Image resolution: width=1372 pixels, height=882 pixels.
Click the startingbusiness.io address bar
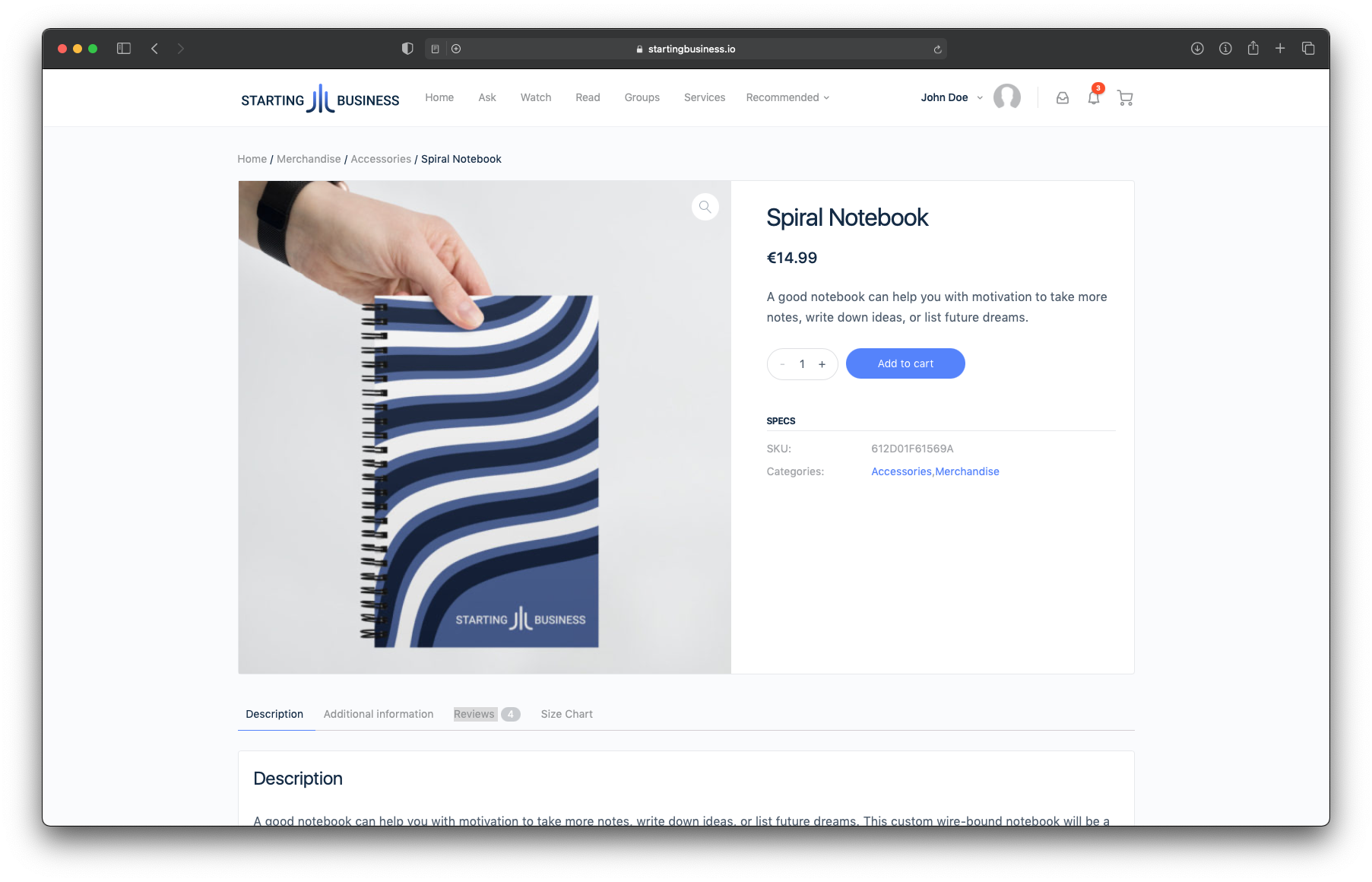(686, 49)
